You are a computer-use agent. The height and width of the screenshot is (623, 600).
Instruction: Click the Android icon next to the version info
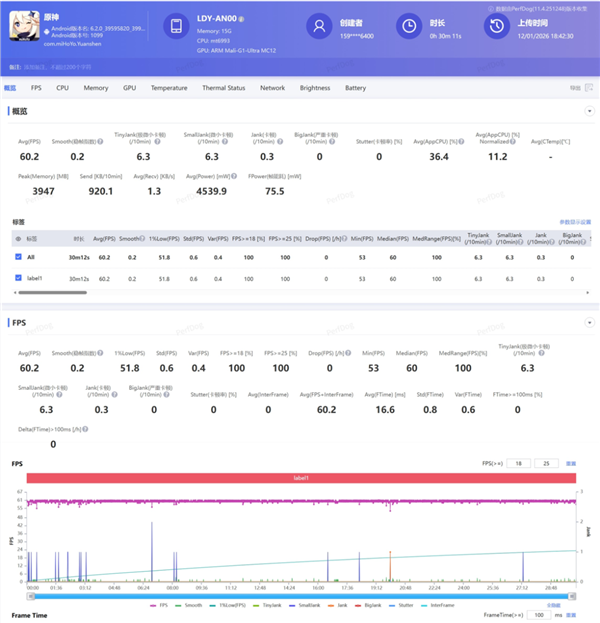tap(46, 31)
